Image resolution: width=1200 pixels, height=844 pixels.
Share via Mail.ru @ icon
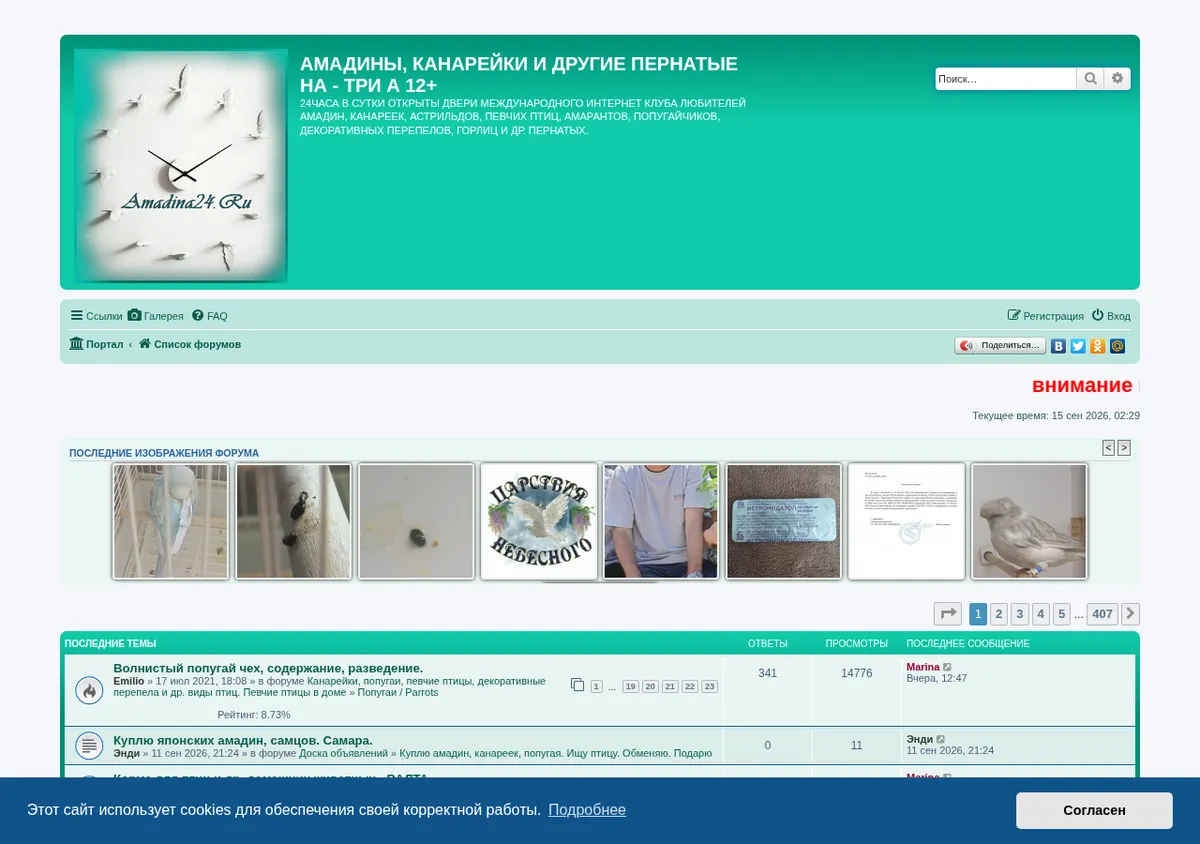coord(1118,346)
